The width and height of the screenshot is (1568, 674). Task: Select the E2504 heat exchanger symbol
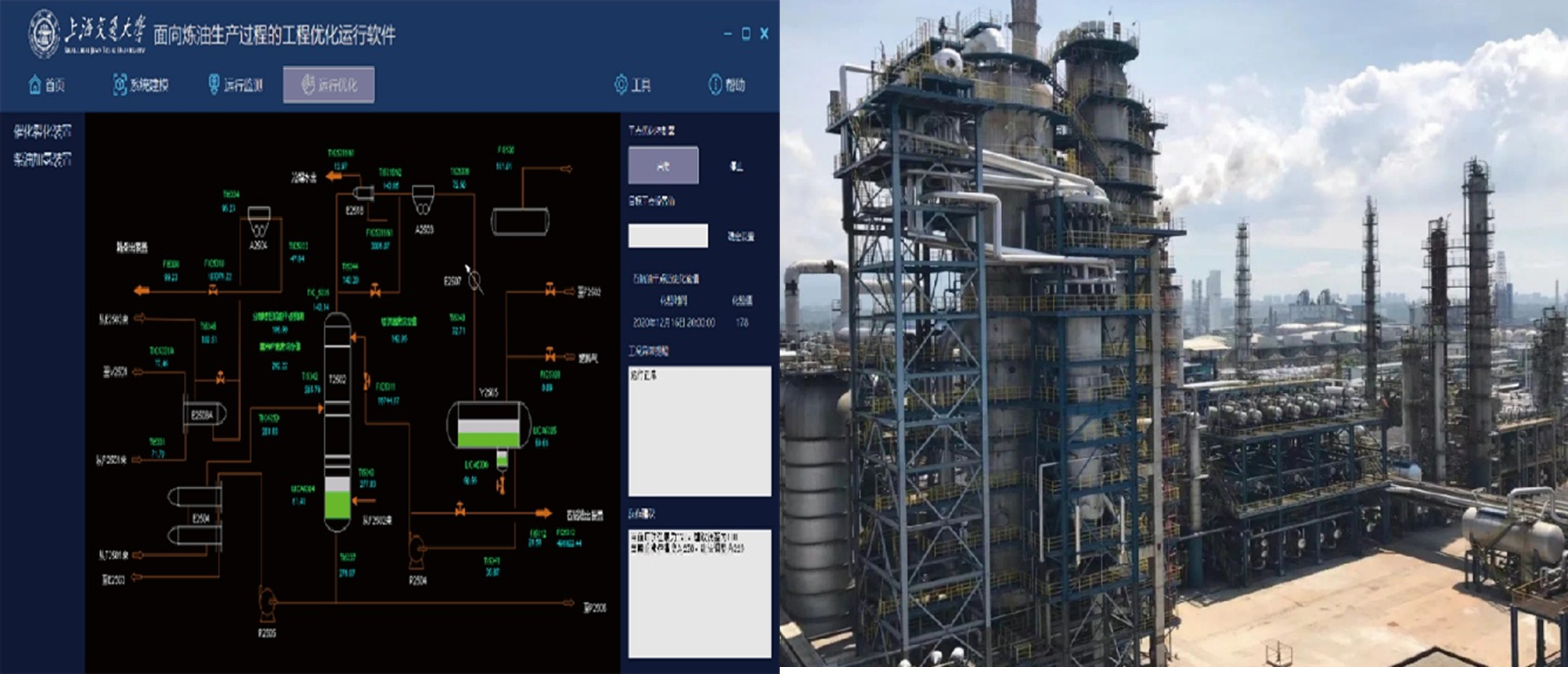coord(196,516)
